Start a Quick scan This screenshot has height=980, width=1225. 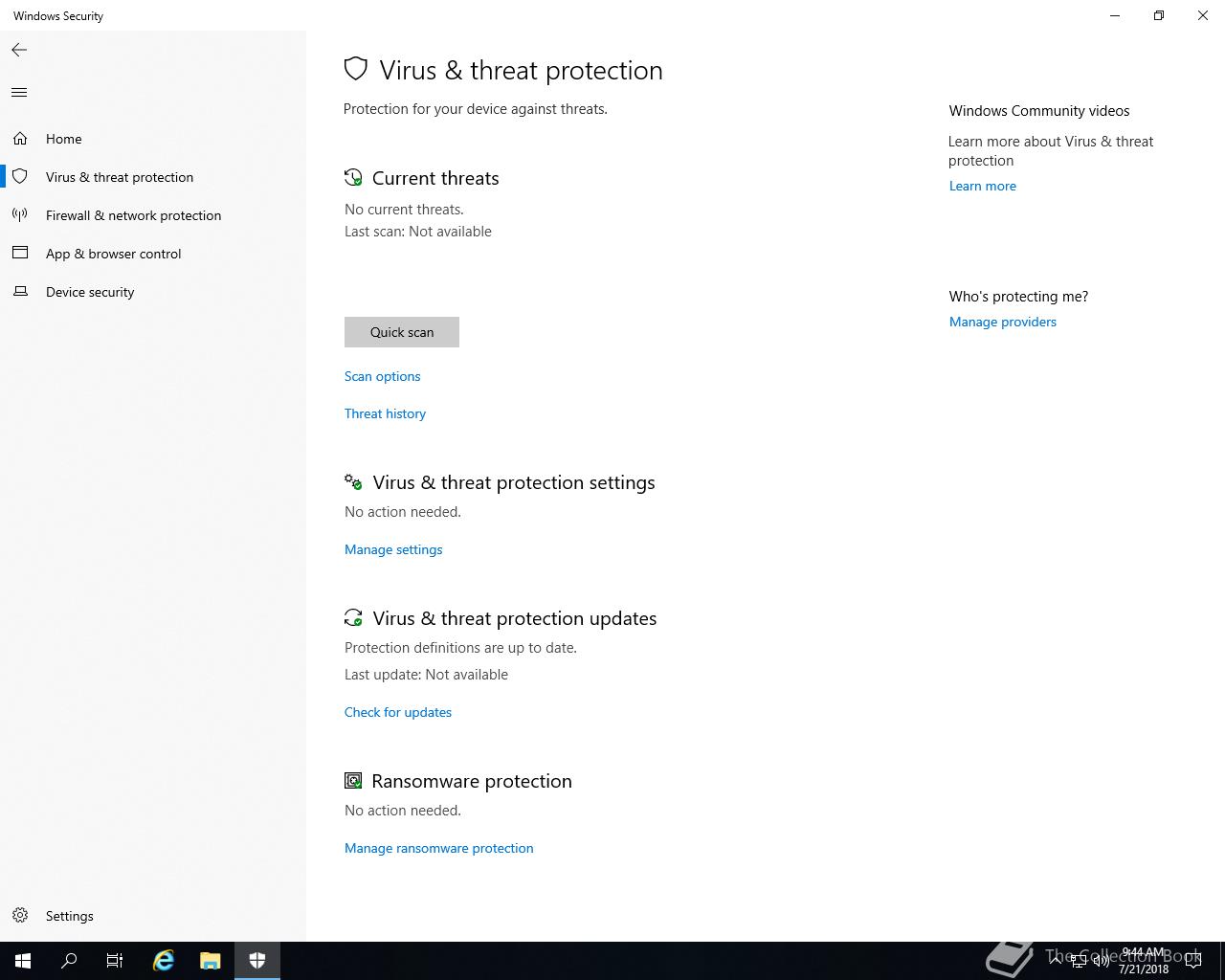point(402,332)
